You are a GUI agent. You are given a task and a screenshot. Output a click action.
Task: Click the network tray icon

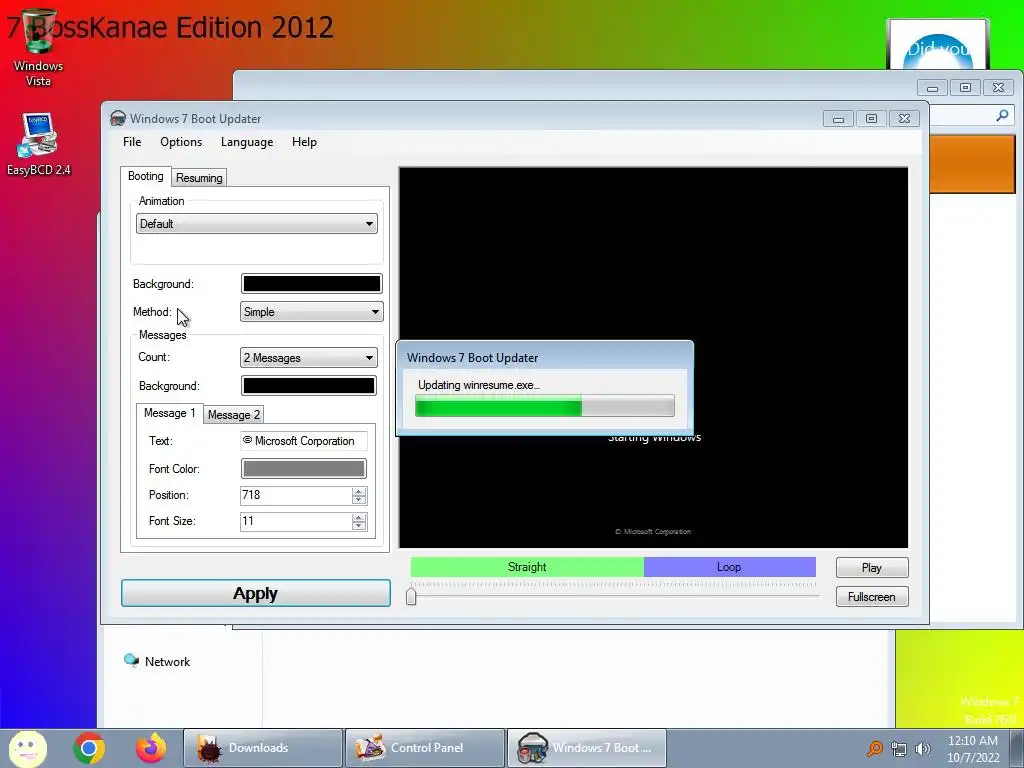(x=899, y=749)
